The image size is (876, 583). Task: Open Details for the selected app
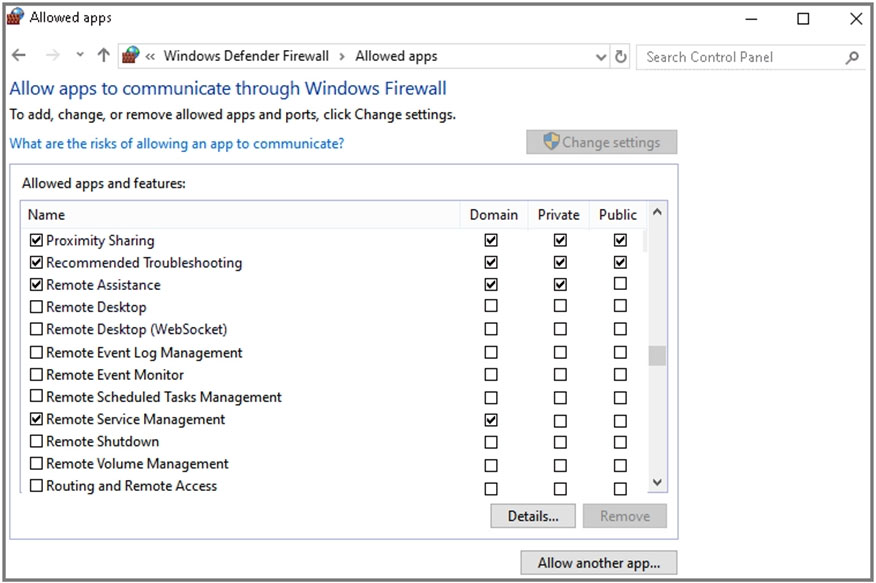point(533,516)
